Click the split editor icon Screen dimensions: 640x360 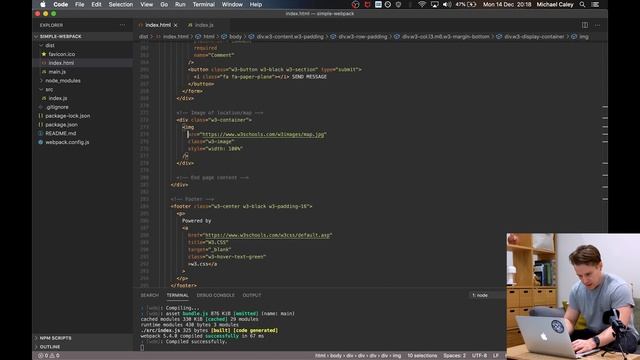(585, 25)
